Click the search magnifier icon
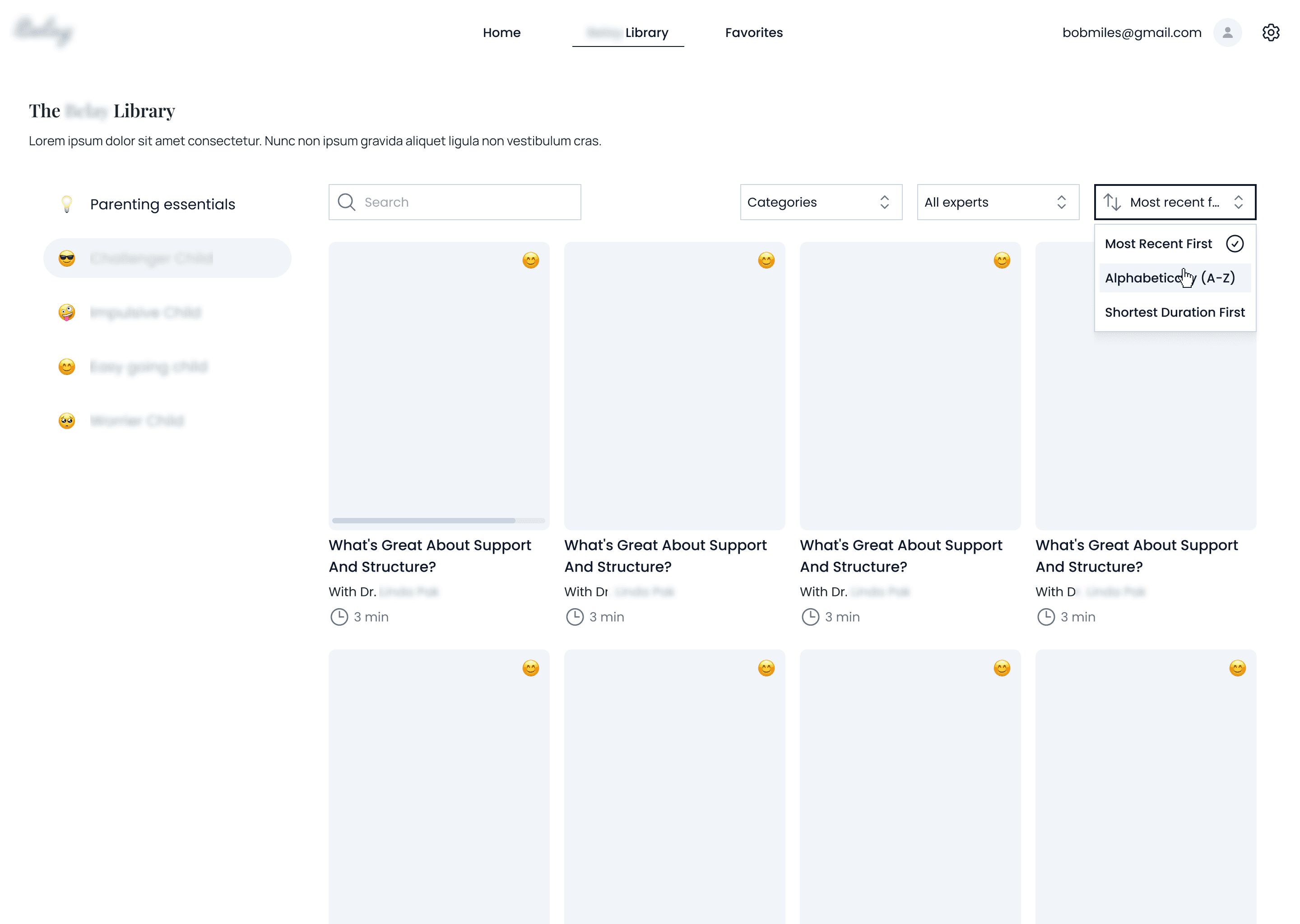Image resolution: width=1300 pixels, height=924 pixels. pyautogui.click(x=346, y=202)
